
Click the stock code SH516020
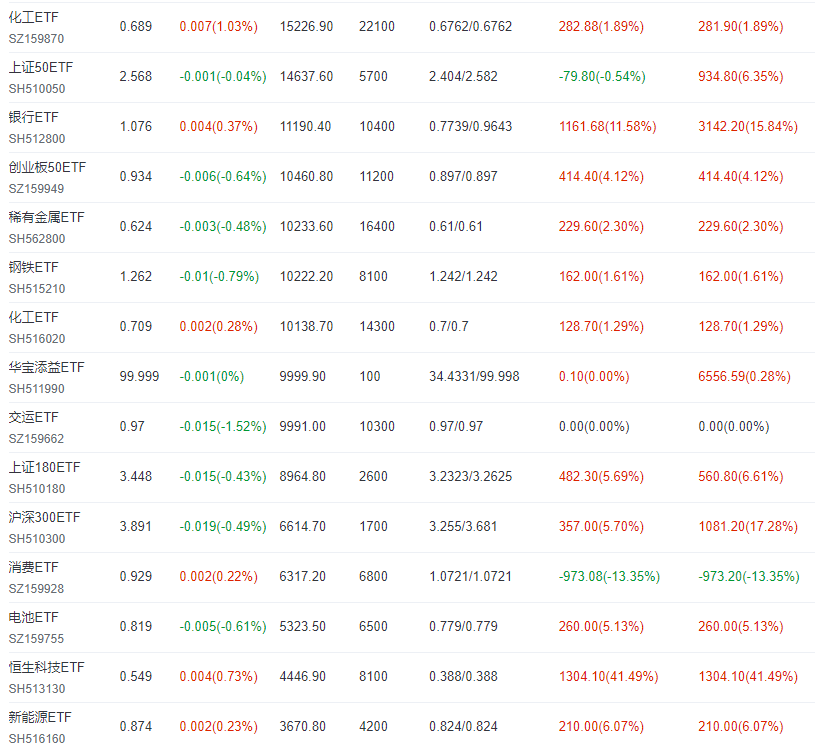[37, 339]
